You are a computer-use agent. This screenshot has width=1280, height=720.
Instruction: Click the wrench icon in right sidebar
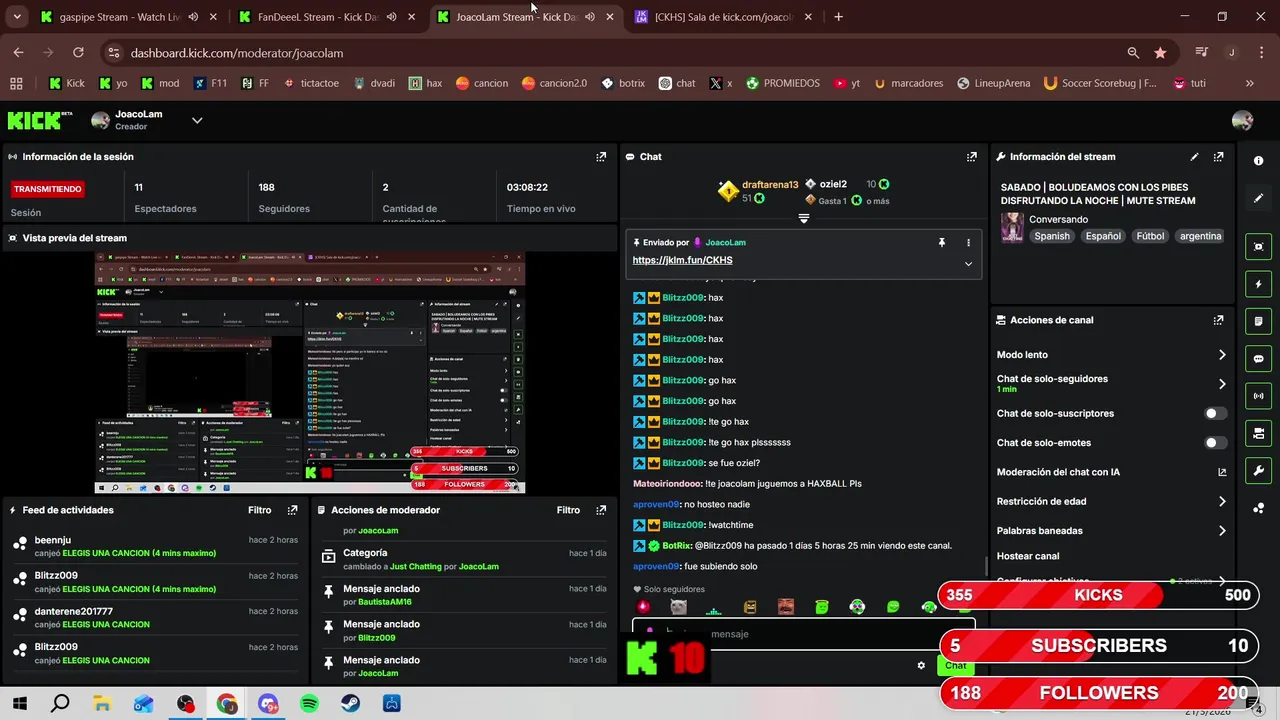(x=1258, y=470)
